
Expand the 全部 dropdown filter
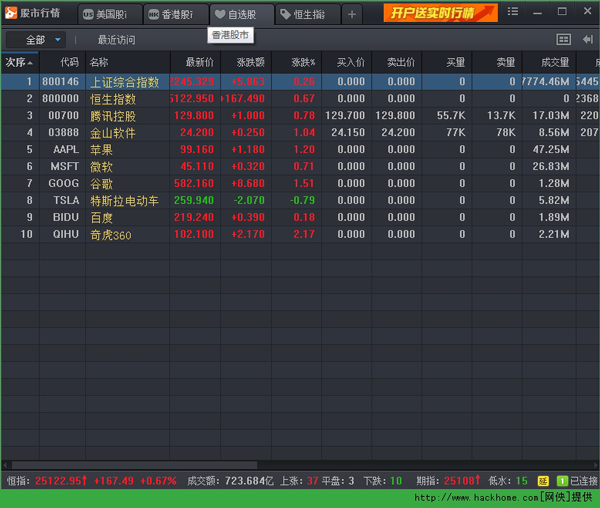(x=58, y=40)
